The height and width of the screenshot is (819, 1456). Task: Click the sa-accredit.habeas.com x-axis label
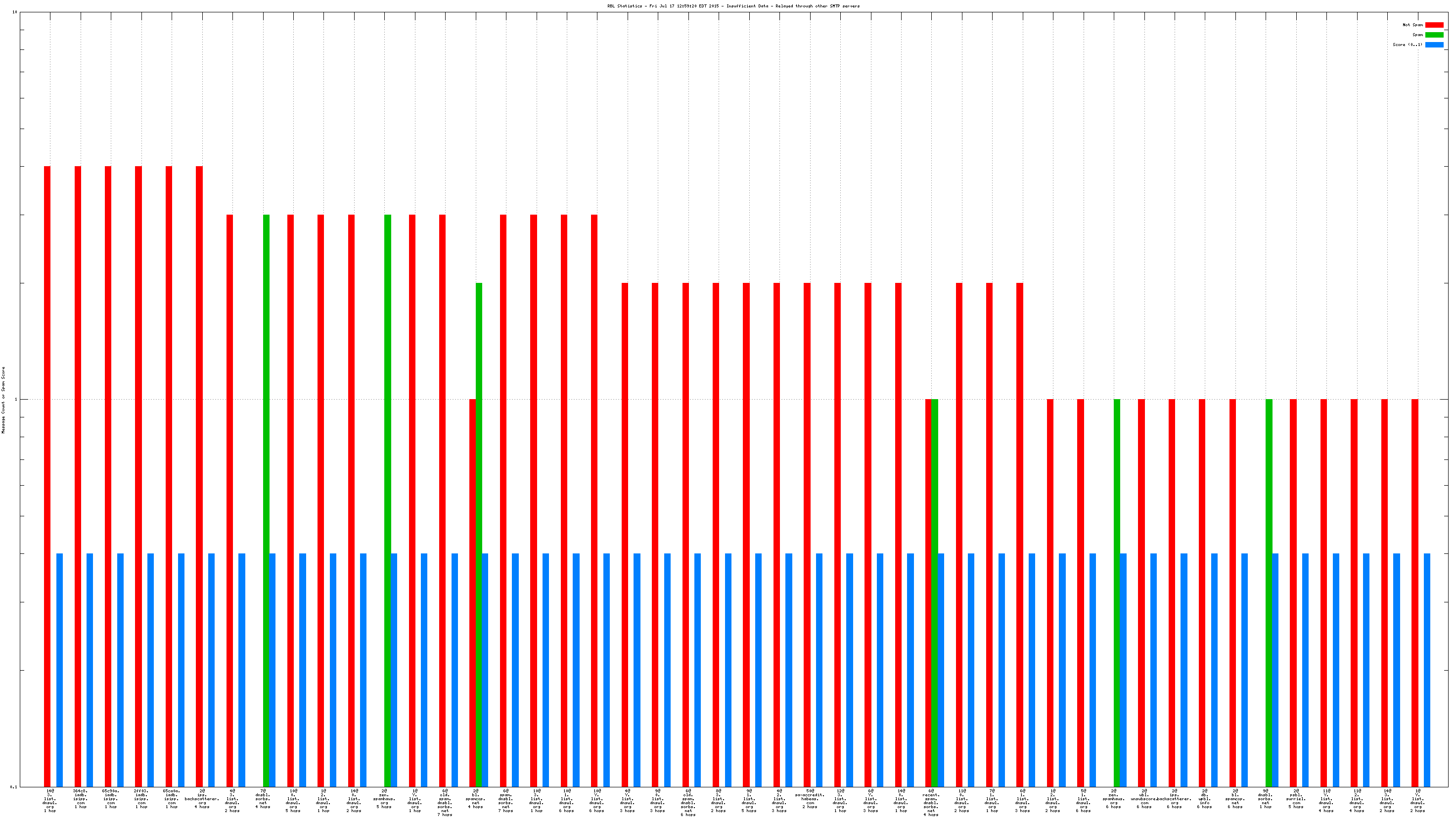(x=810, y=798)
